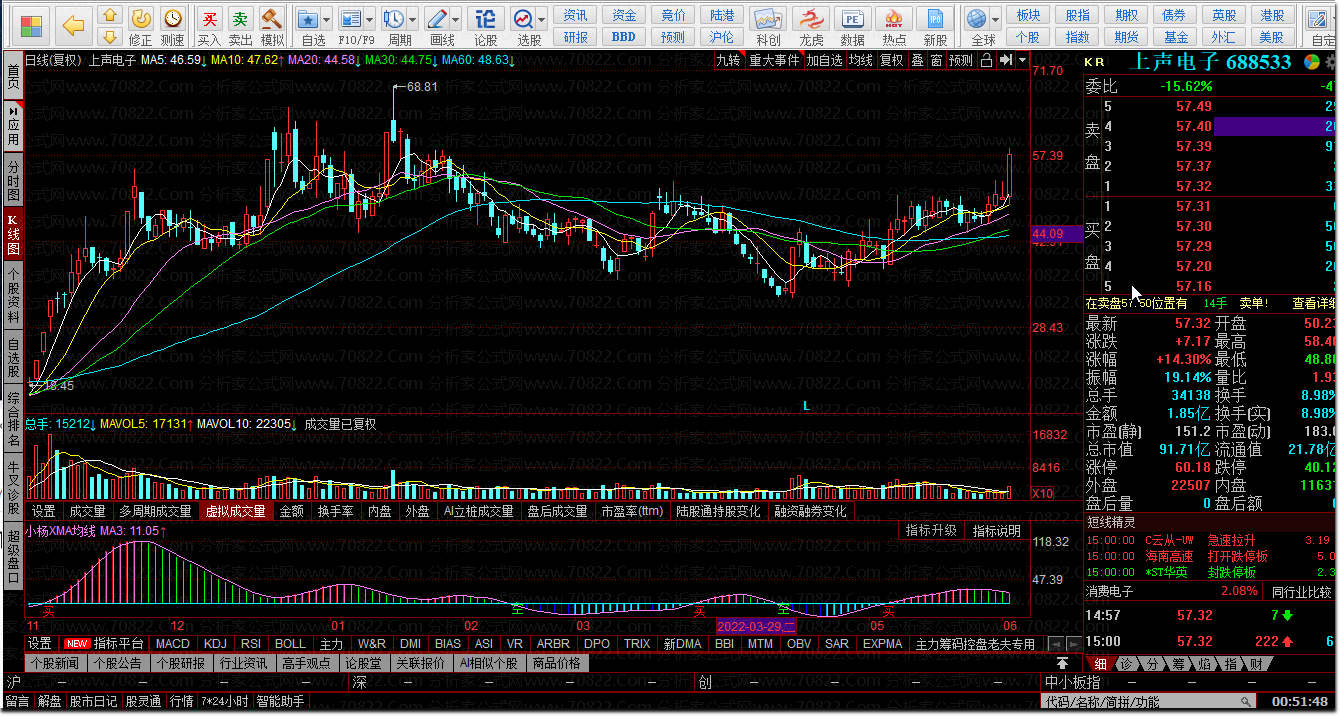
Task: Switch to the 分时图 side tab
Action: [x=13, y=180]
